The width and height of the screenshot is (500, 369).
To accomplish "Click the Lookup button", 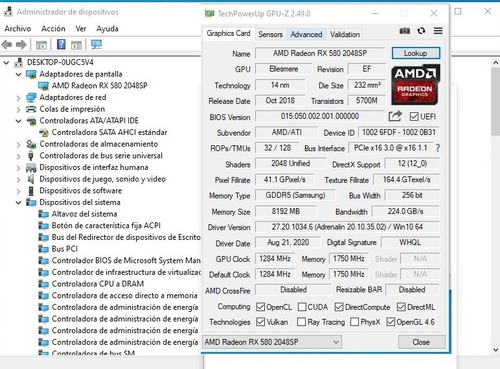I will coord(416,53).
